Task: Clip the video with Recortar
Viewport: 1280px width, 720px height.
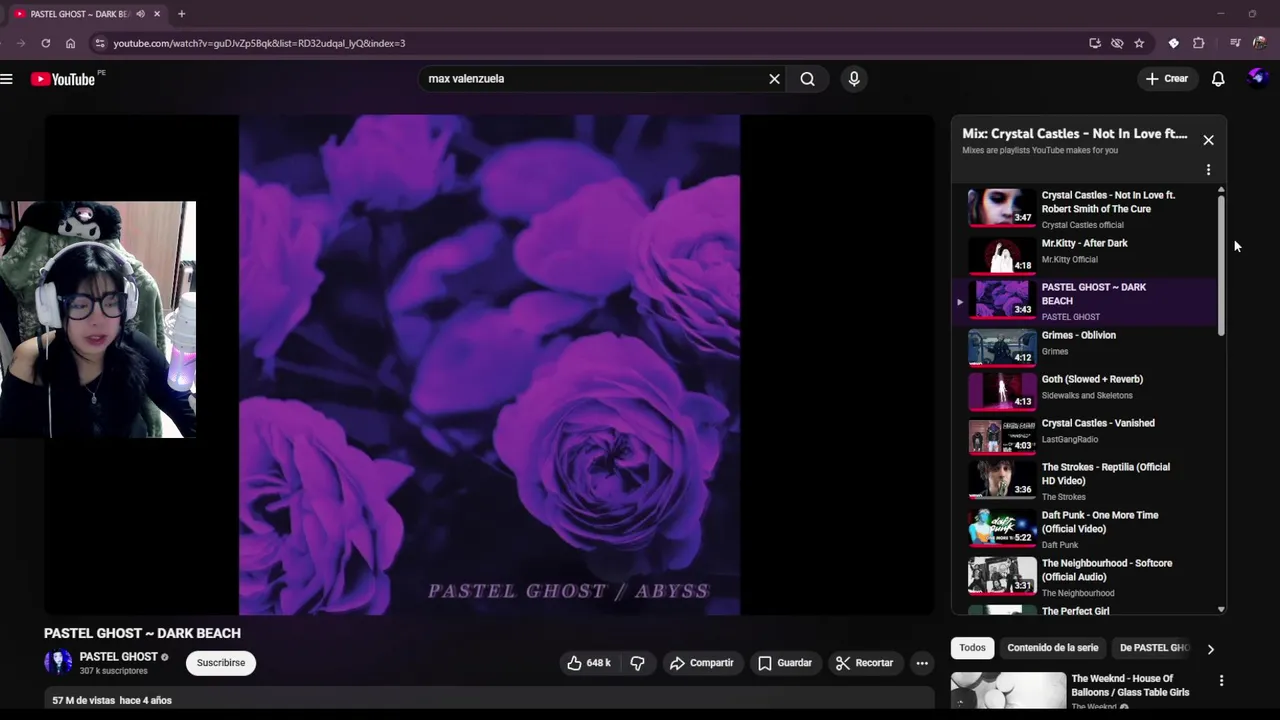Action: pos(864,663)
